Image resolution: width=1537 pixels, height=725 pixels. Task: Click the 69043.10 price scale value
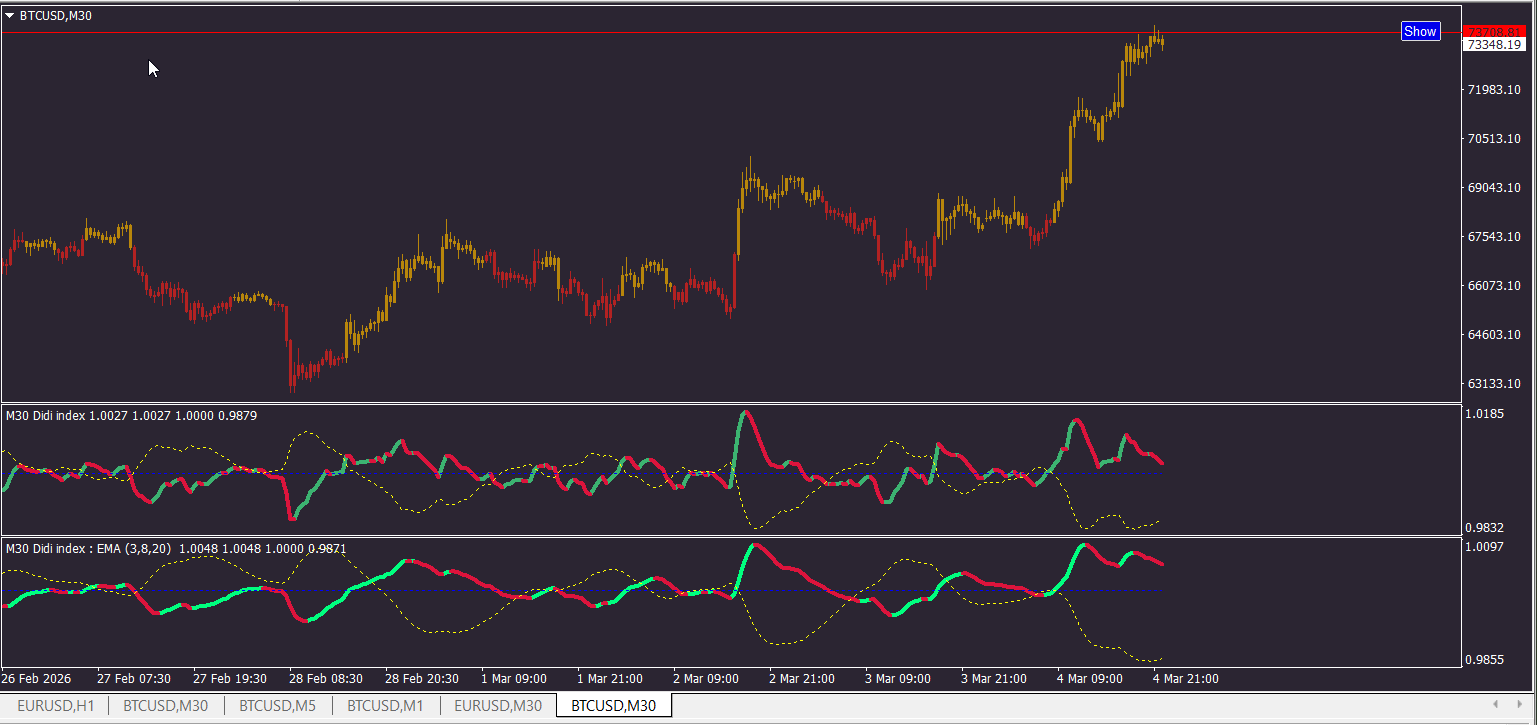click(x=1493, y=188)
